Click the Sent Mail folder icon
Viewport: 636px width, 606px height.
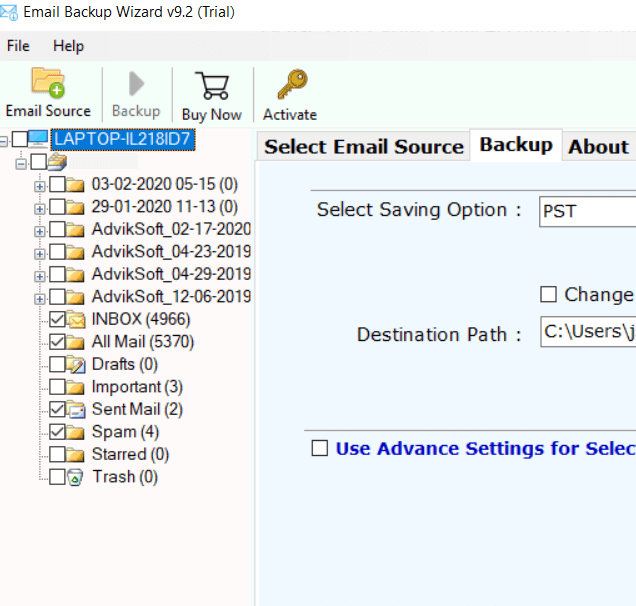76,409
